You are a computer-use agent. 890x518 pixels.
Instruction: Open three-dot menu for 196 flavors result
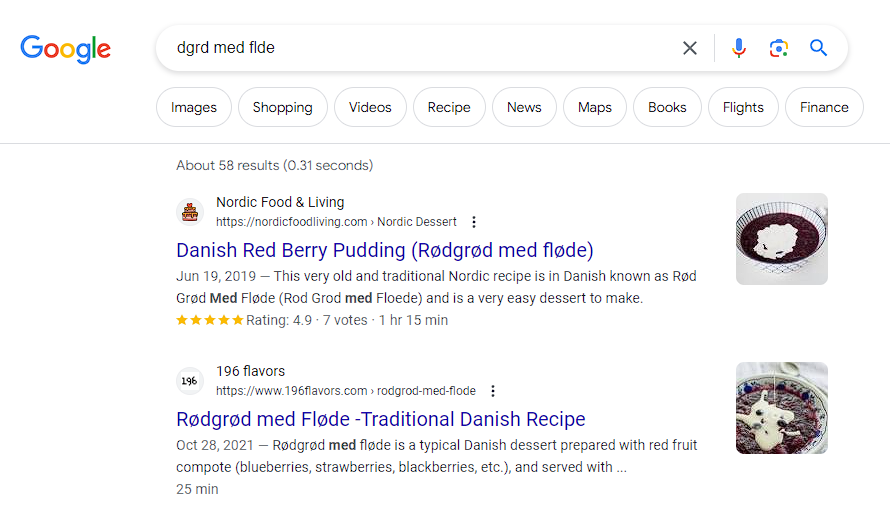coord(493,391)
